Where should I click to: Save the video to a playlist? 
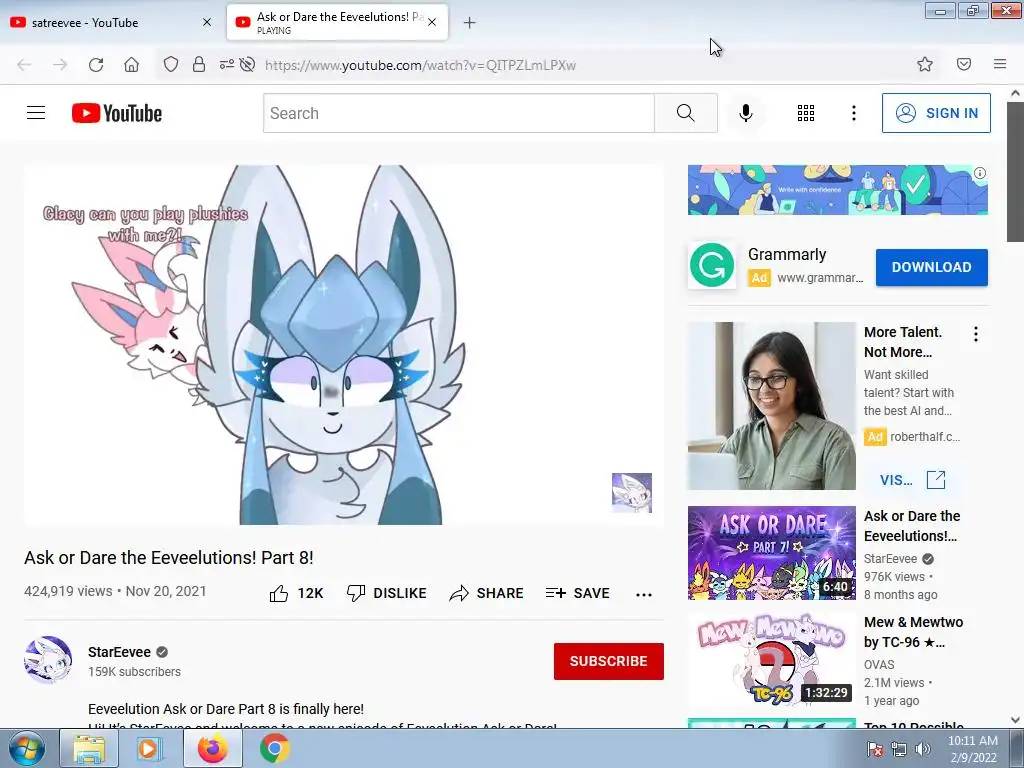pos(577,593)
